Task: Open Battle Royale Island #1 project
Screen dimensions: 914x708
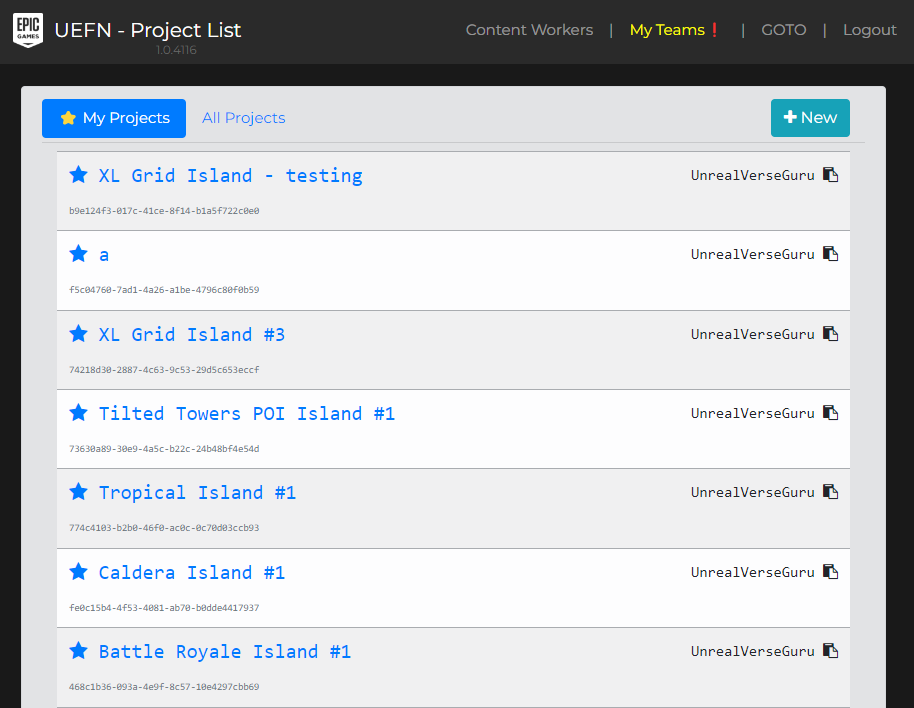Action: tap(225, 651)
